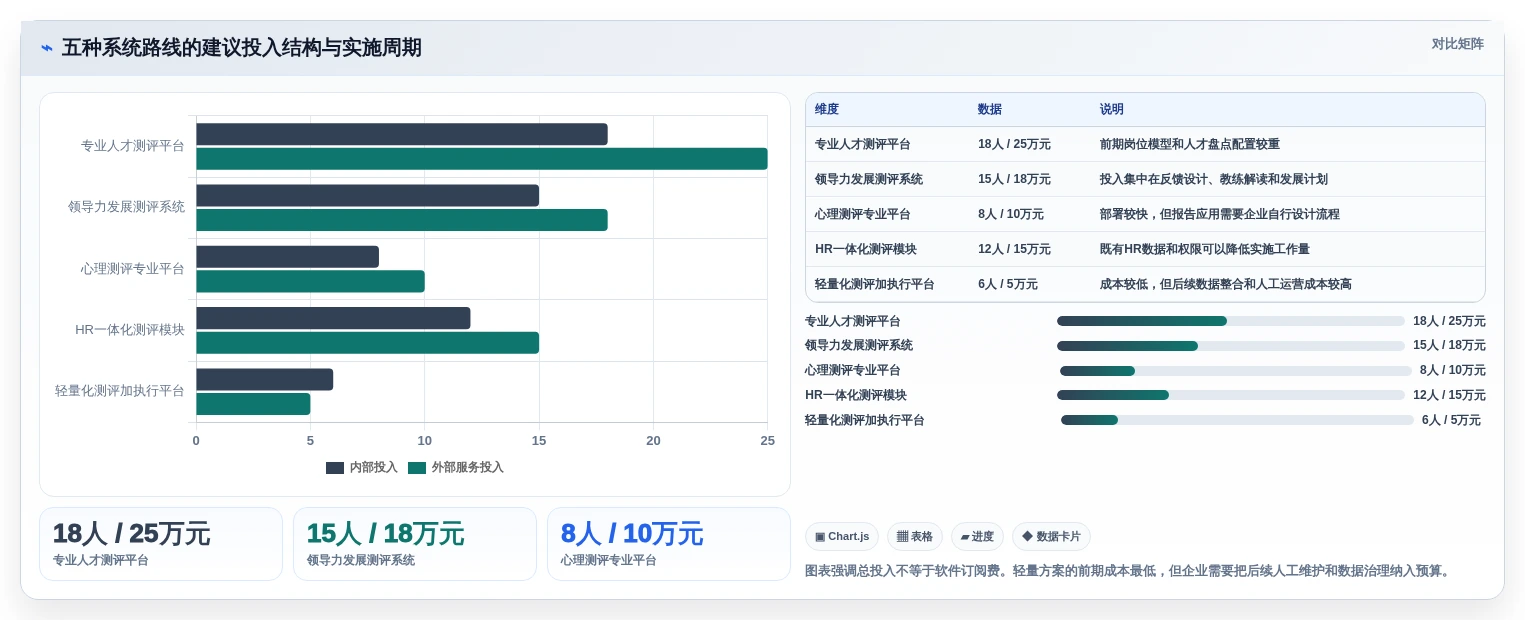Click the 轻量化测评加执行平台 progress bar
Image resolution: width=1525 pixels, height=620 pixels.
1237,420
